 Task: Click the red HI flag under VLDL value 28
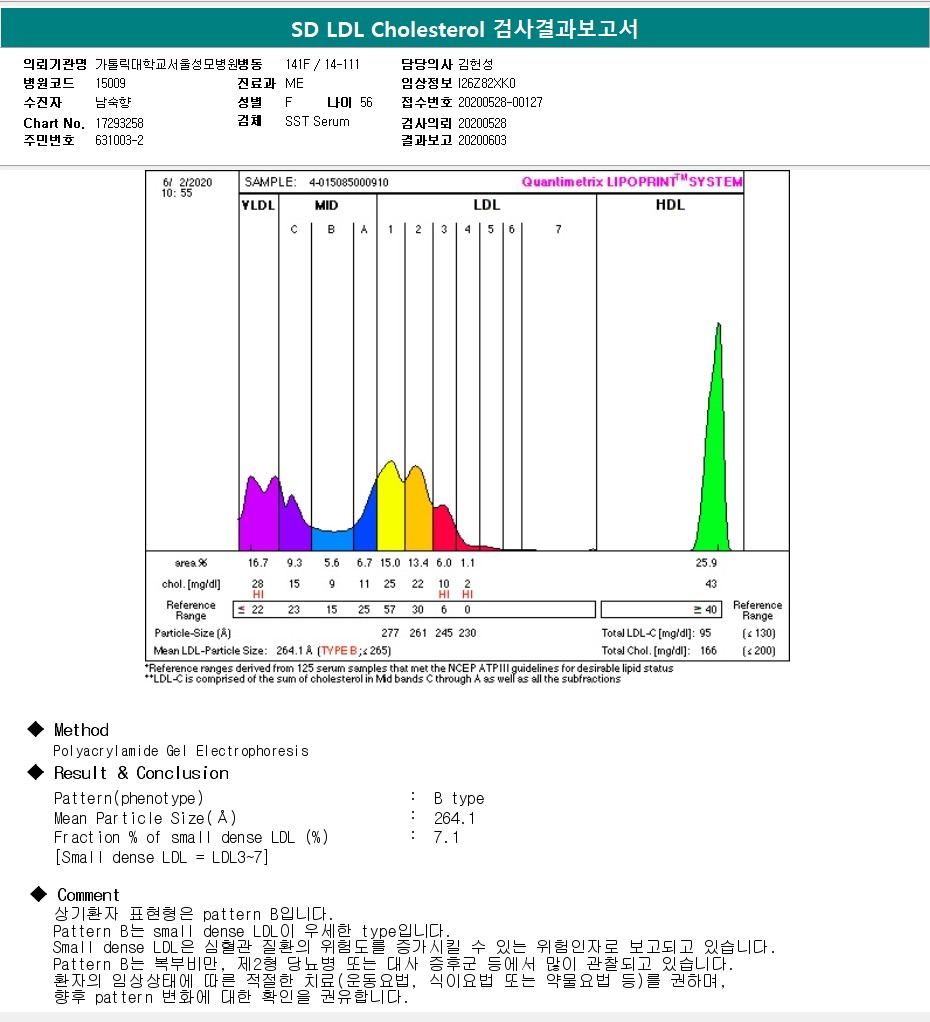pos(258,595)
